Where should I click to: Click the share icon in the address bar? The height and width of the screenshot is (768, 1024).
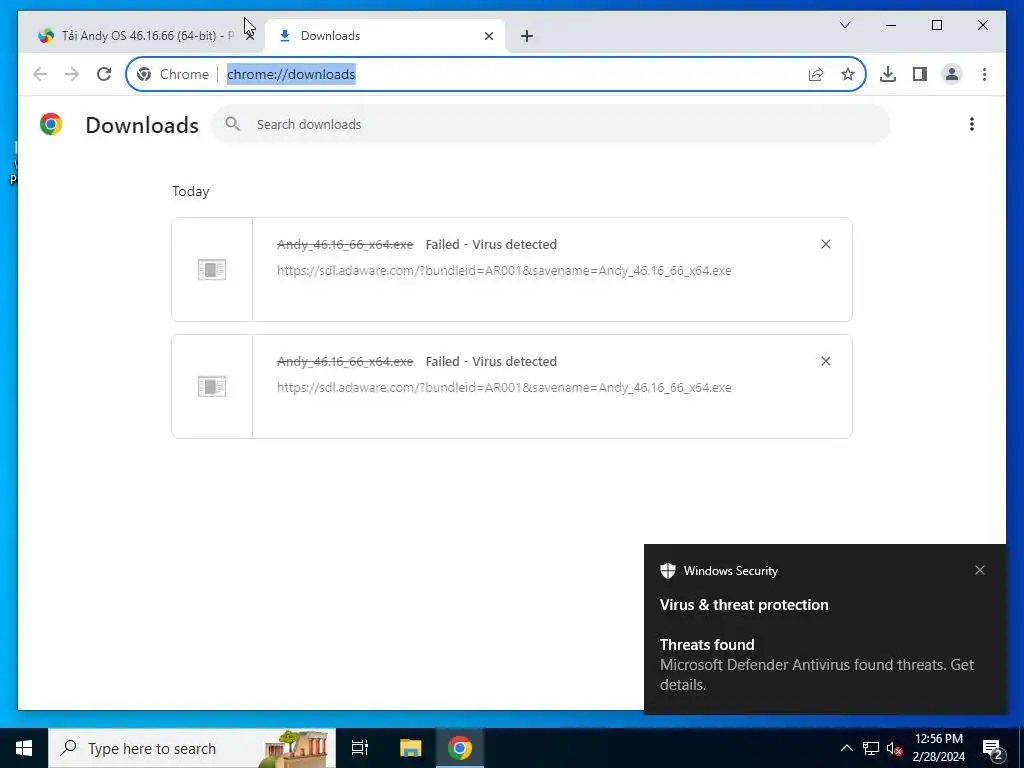816,74
